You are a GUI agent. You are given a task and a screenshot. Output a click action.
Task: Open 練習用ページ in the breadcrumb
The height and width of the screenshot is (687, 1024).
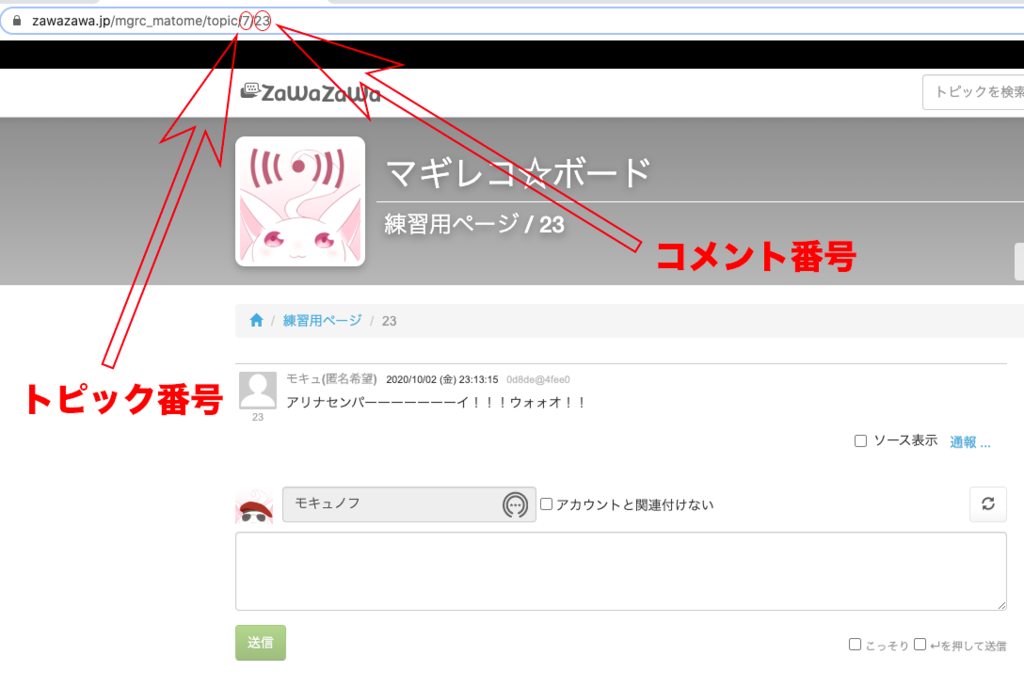pos(322,321)
